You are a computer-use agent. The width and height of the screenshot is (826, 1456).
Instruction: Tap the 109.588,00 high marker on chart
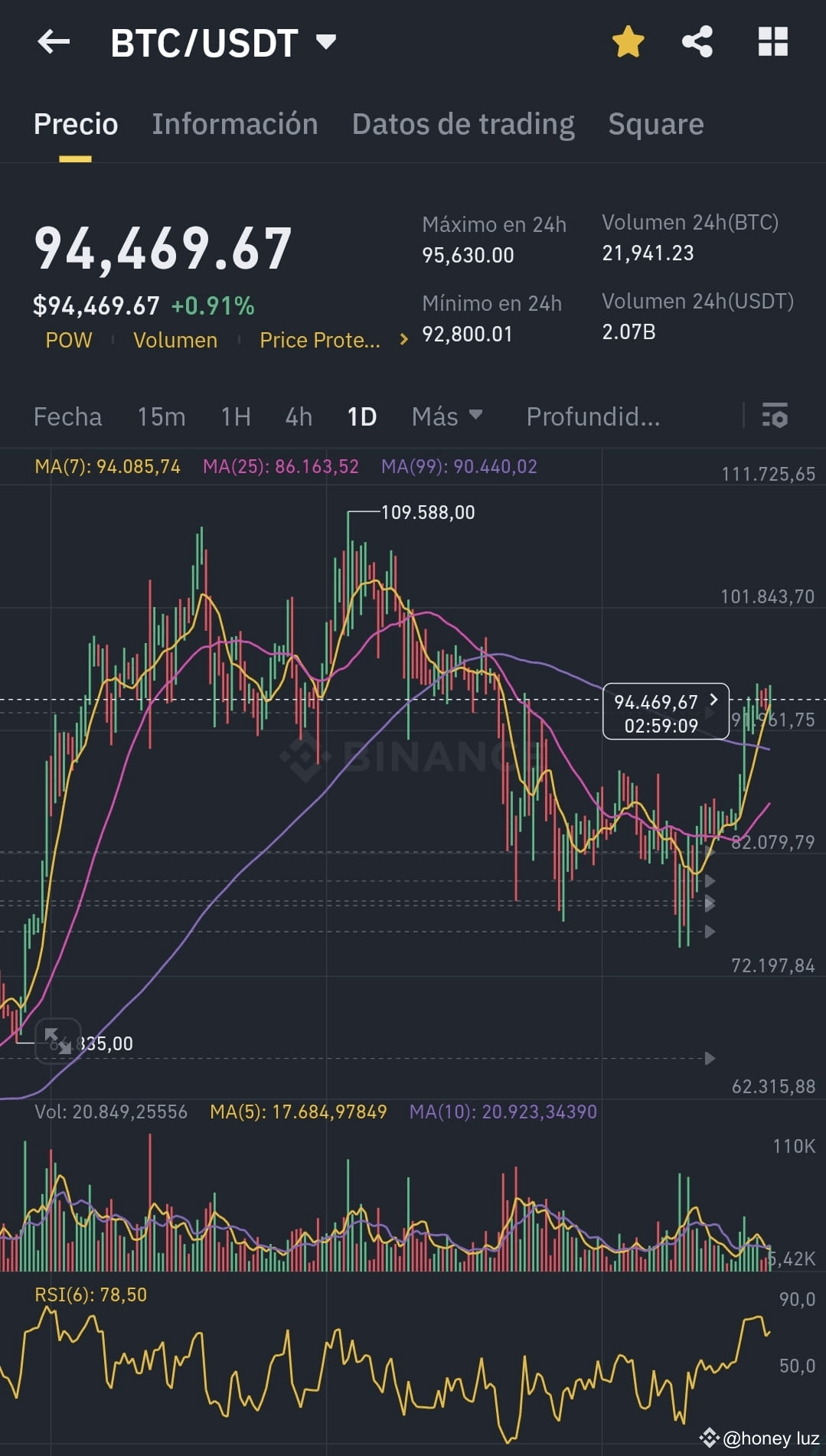coord(428,512)
